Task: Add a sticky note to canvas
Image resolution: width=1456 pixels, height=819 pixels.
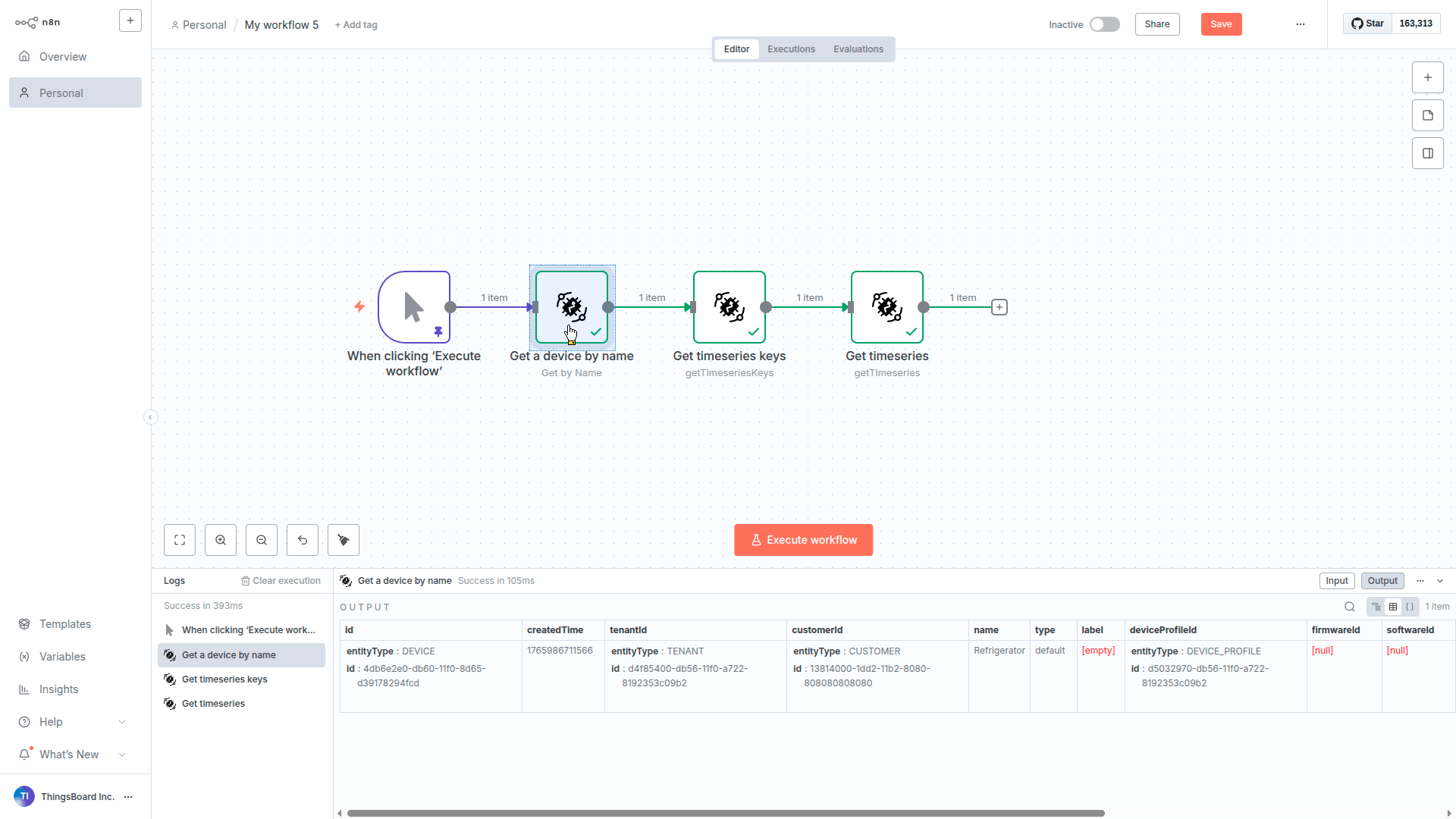Action: click(1428, 115)
